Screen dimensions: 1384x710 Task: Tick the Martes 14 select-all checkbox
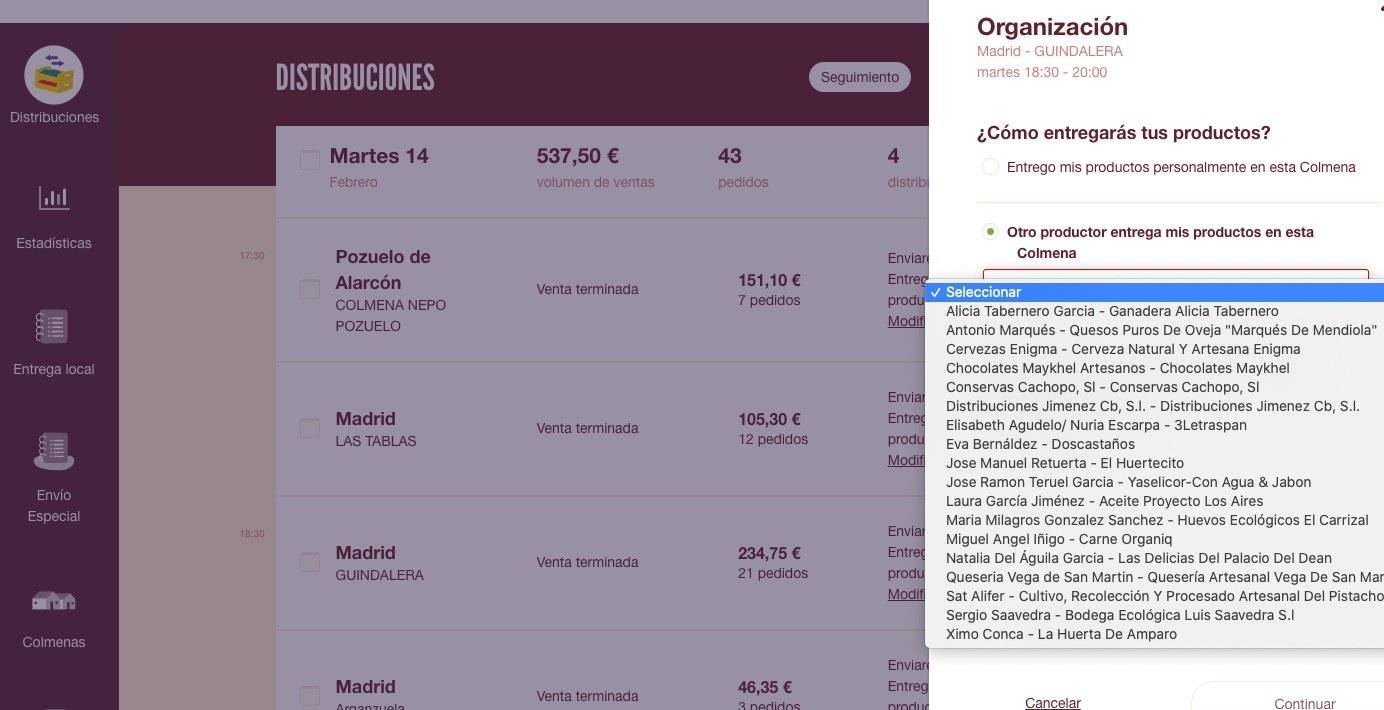pyautogui.click(x=310, y=160)
